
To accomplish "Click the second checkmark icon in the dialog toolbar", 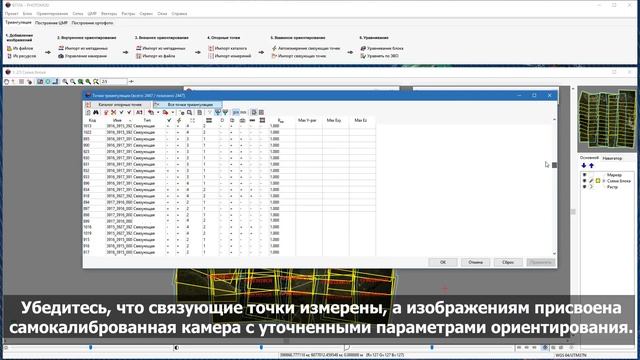I will point(129,112).
